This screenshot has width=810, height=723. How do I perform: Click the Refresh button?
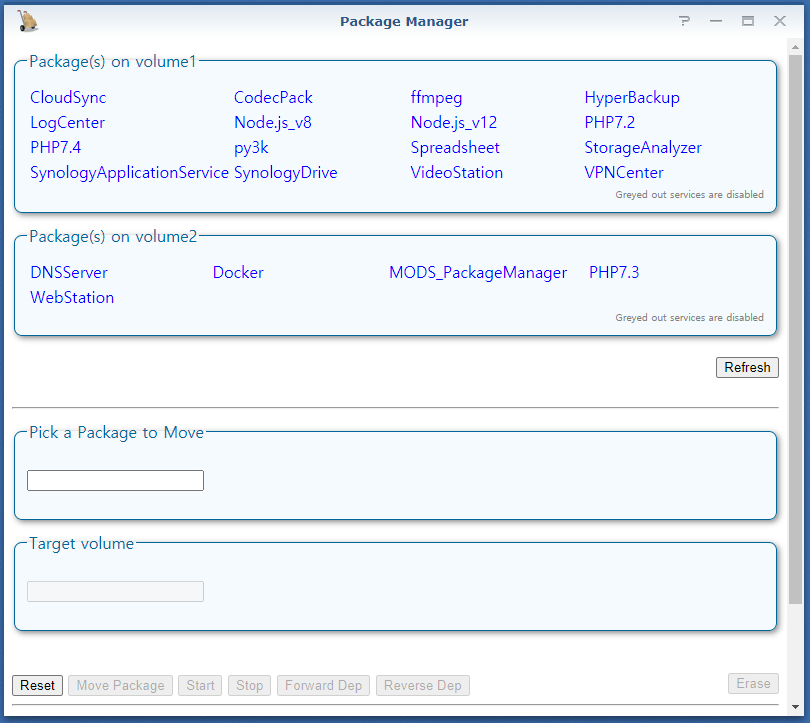coord(747,368)
